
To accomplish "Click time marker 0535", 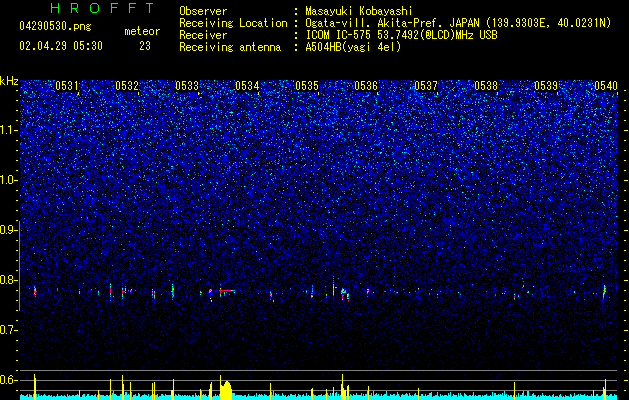I will [x=307, y=85].
